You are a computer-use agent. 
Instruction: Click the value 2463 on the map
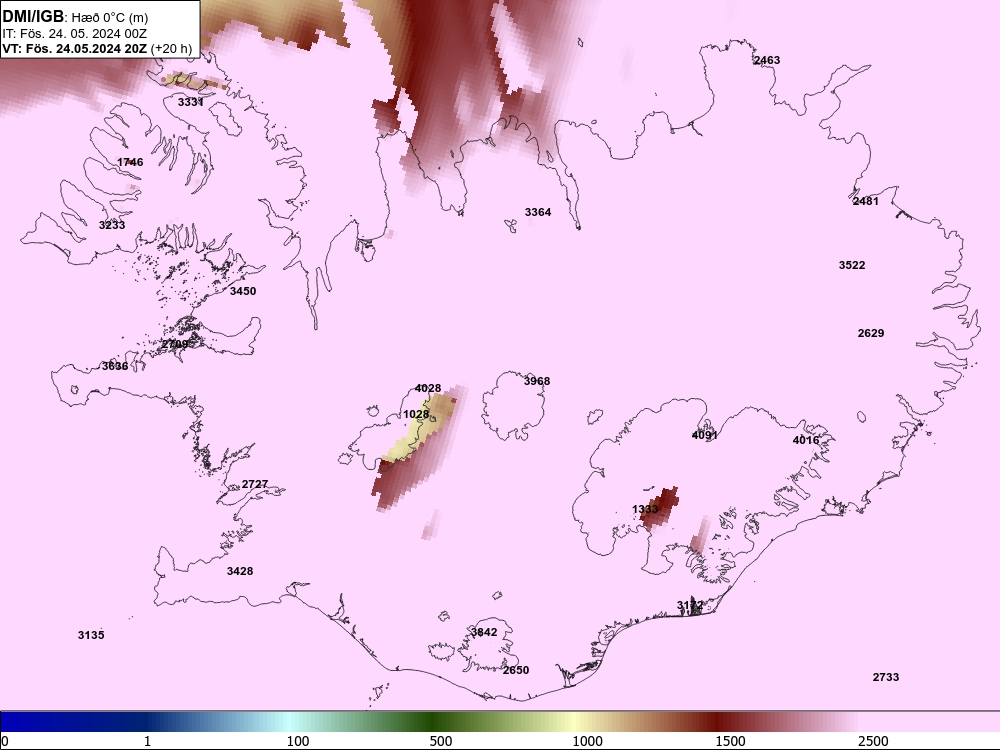pos(767,60)
